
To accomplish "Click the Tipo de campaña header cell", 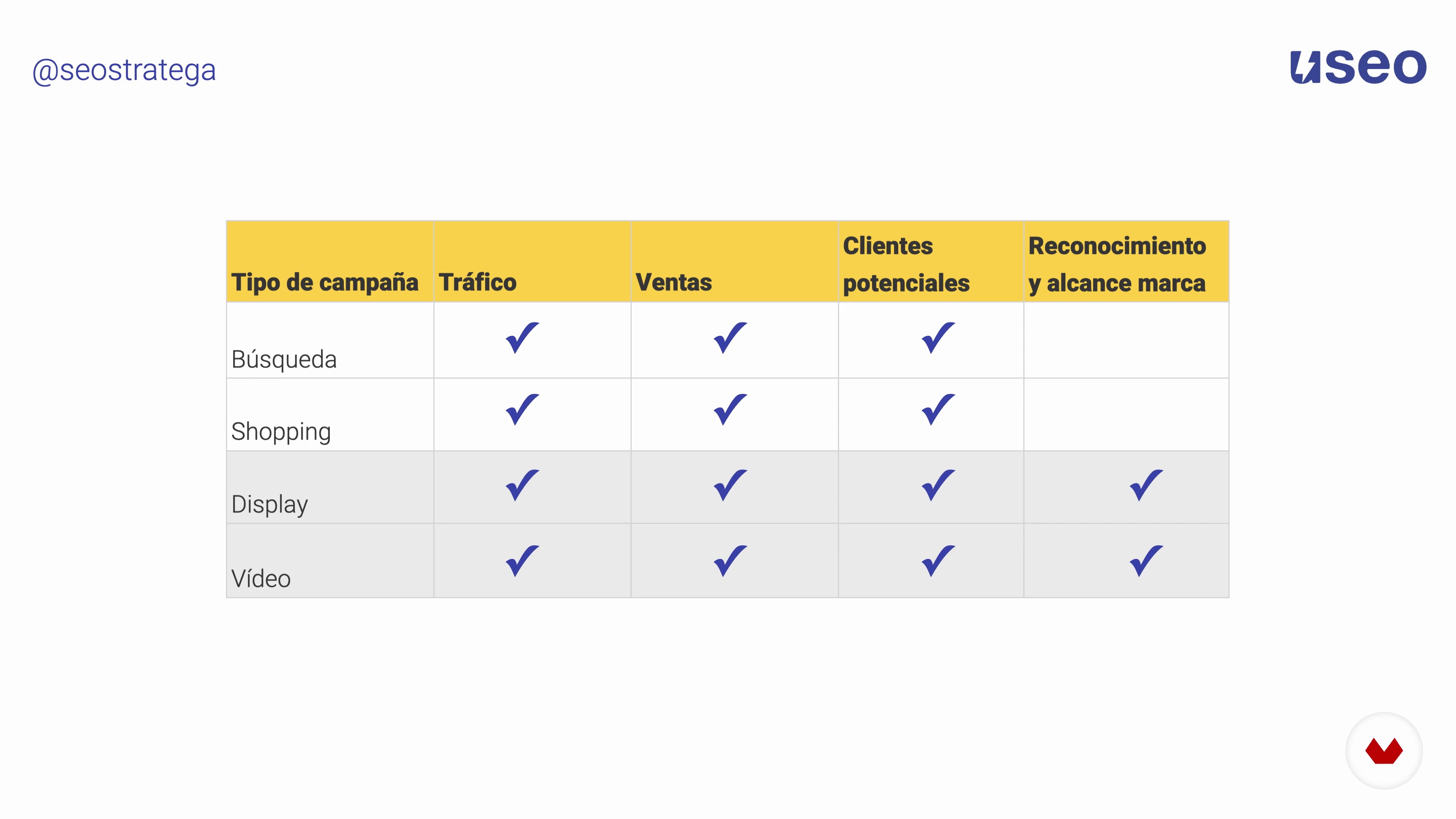I will click(330, 262).
